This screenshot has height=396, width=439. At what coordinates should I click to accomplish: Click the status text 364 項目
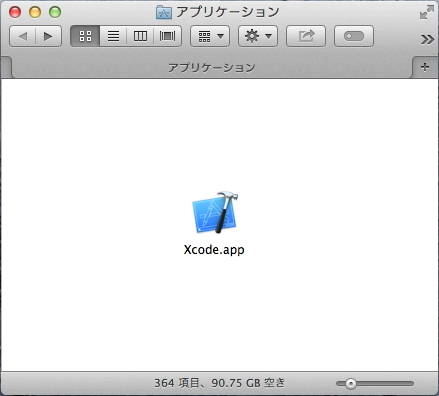coord(177,383)
